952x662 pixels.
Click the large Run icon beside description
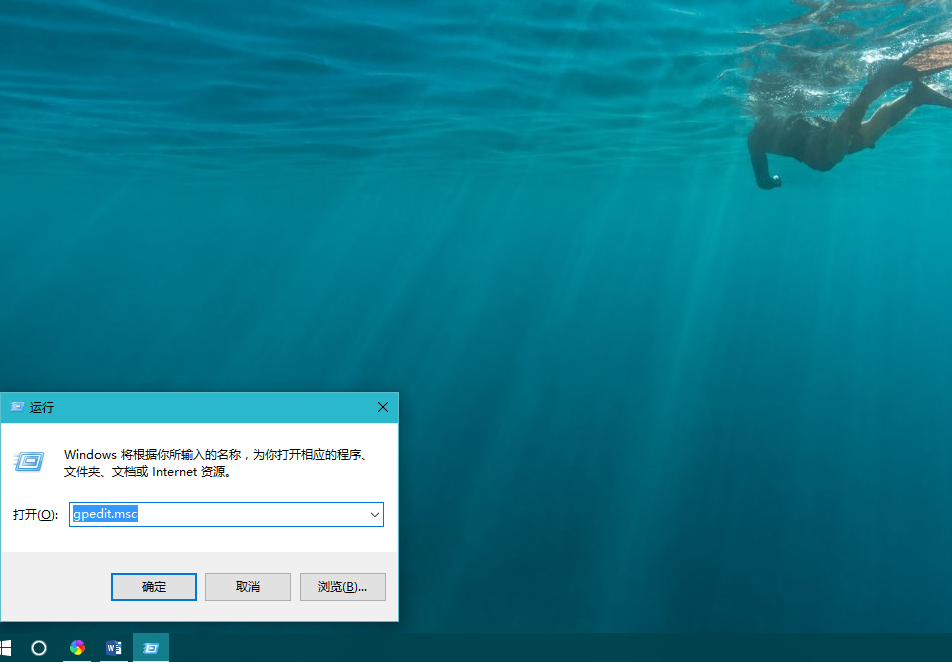[x=29, y=461]
